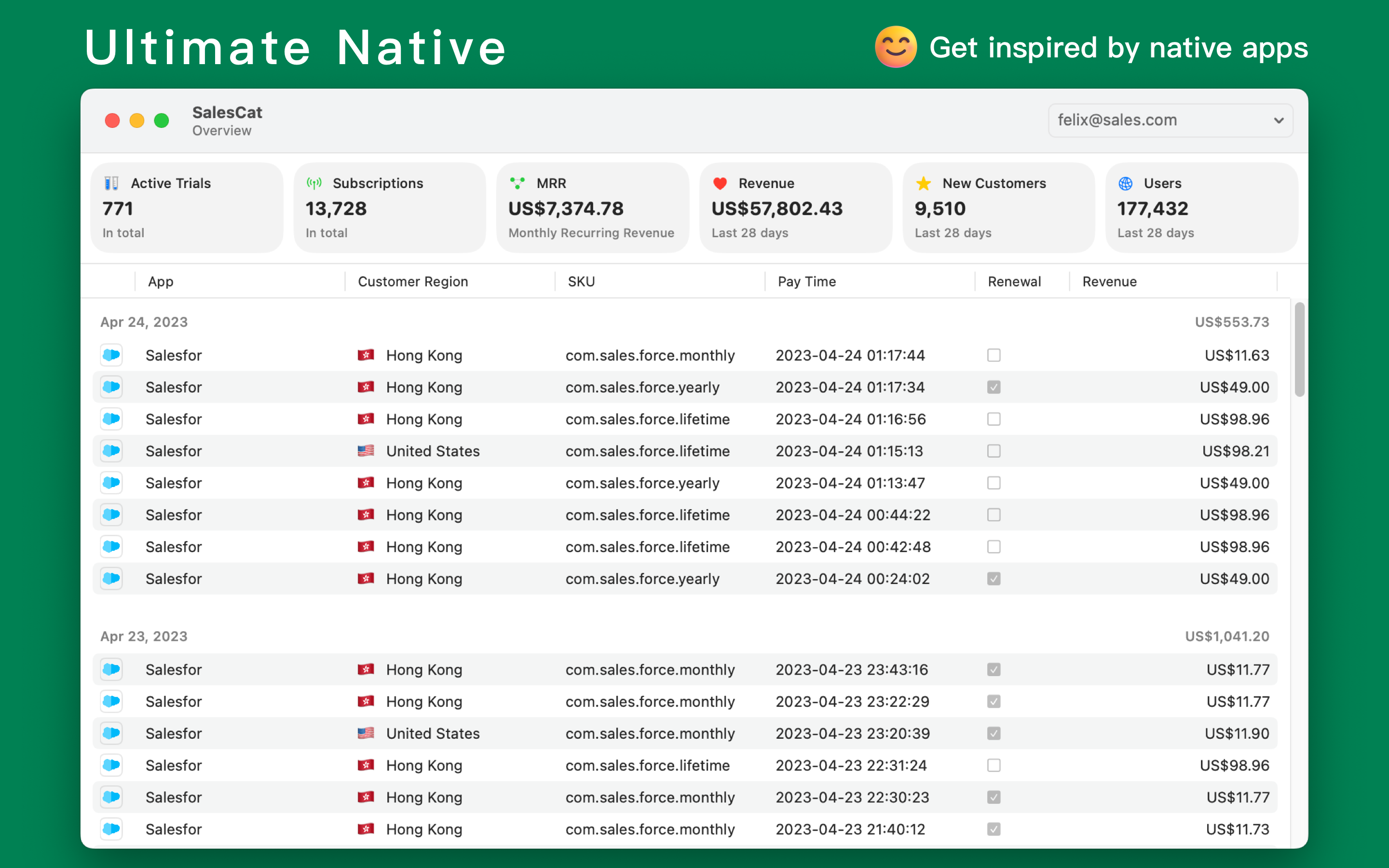Click pay time 2023-04-23 23:22:29
Image resolution: width=1389 pixels, height=868 pixels.
pyautogui.click(x=852, y=702)
